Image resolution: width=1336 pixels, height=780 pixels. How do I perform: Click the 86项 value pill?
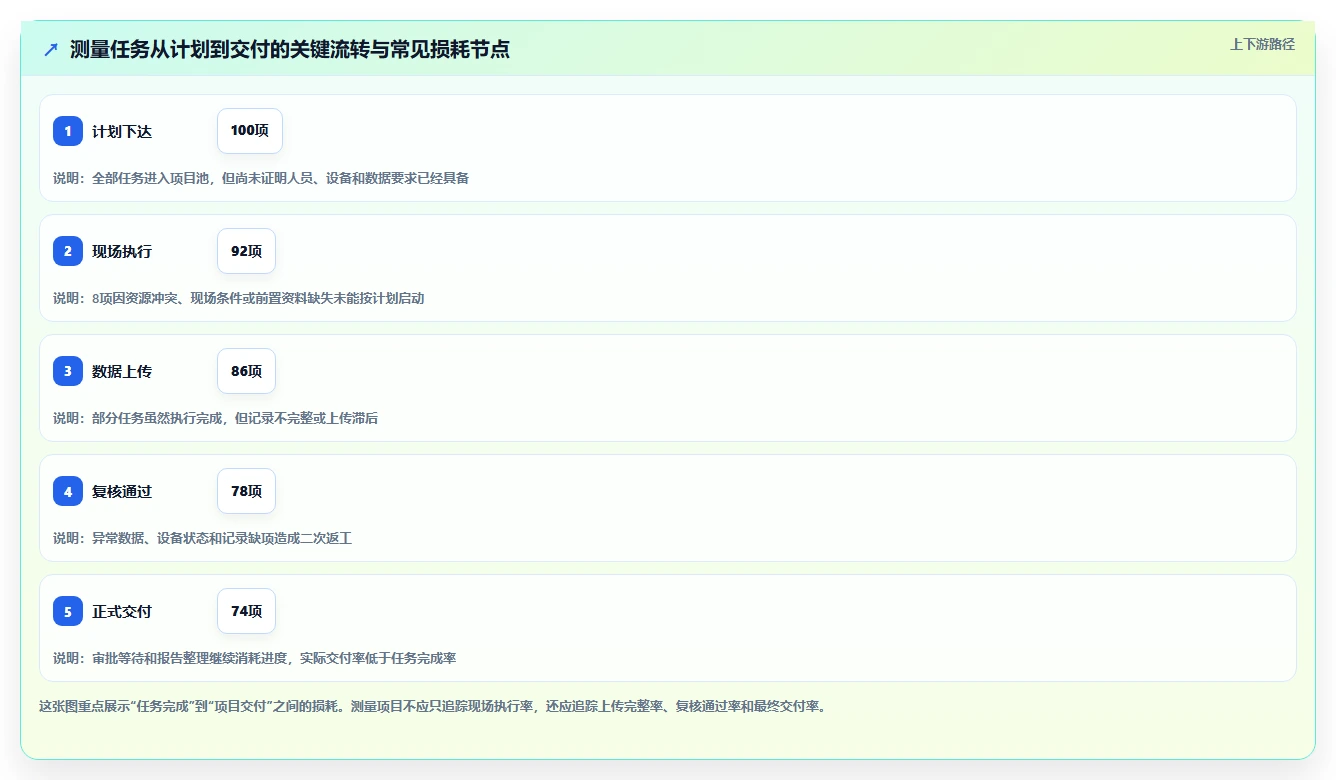246,371
